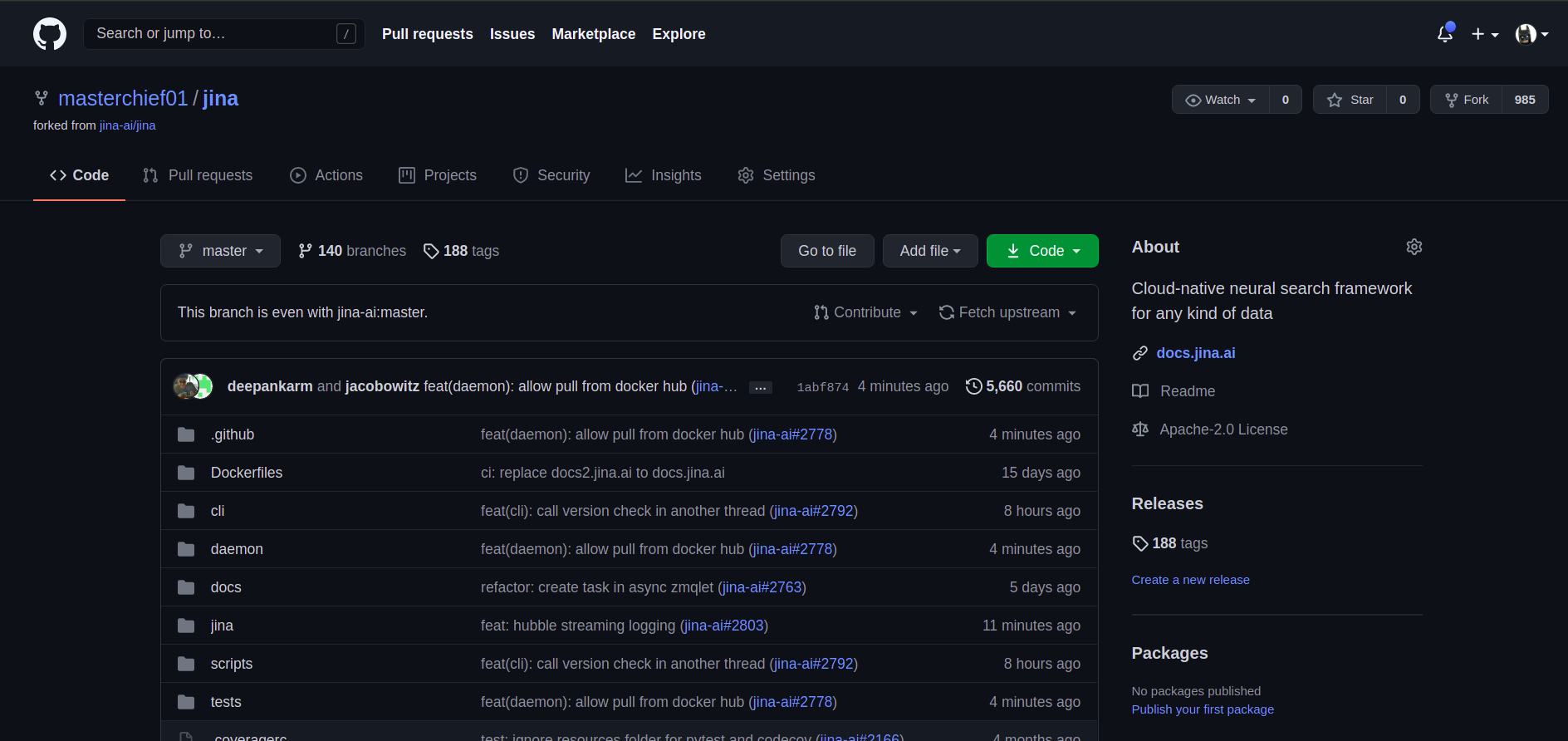The width and height of the screenshot is (1568, 741).
Task: Click folder icon next to scripts
Action: (186, 664)
